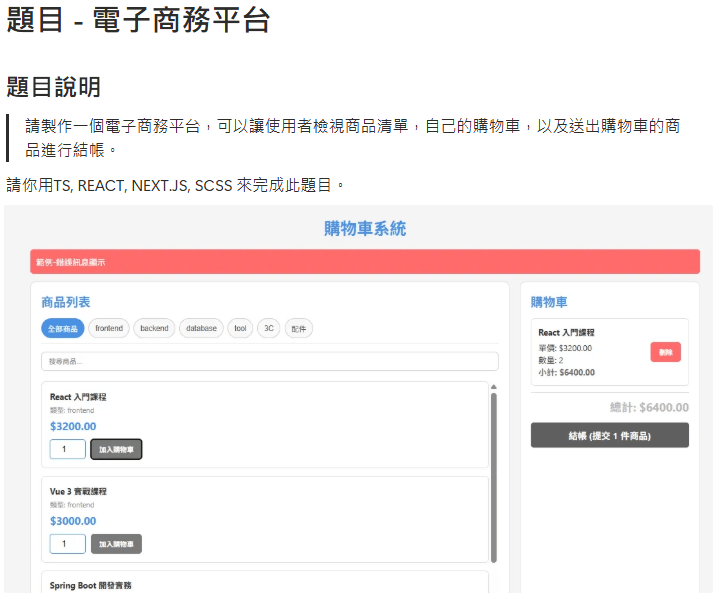This screenshot has height=599, width=720.
Task: Select the 全部商品 category filter
Action: pos(63,328)
